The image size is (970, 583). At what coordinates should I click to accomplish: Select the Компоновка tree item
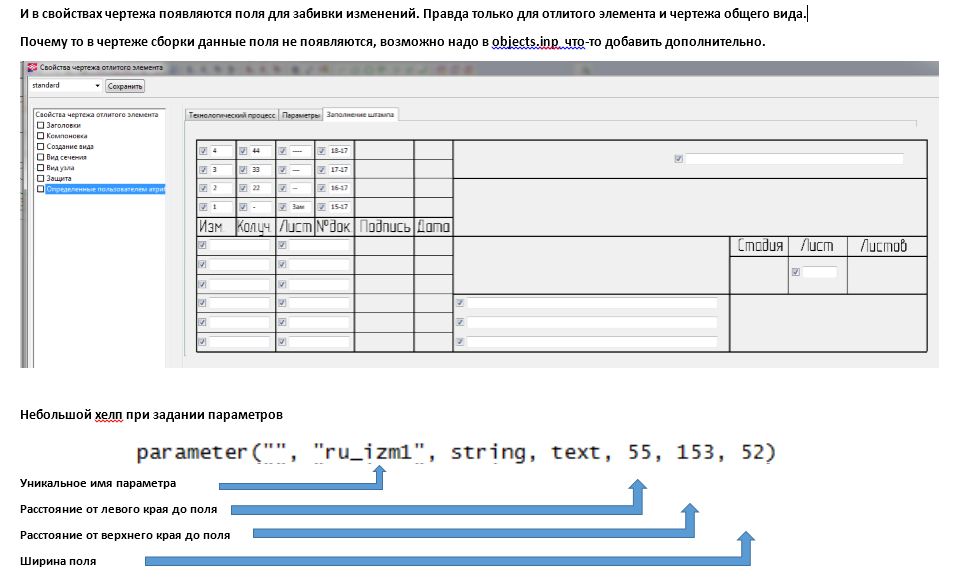click(67, 136)
